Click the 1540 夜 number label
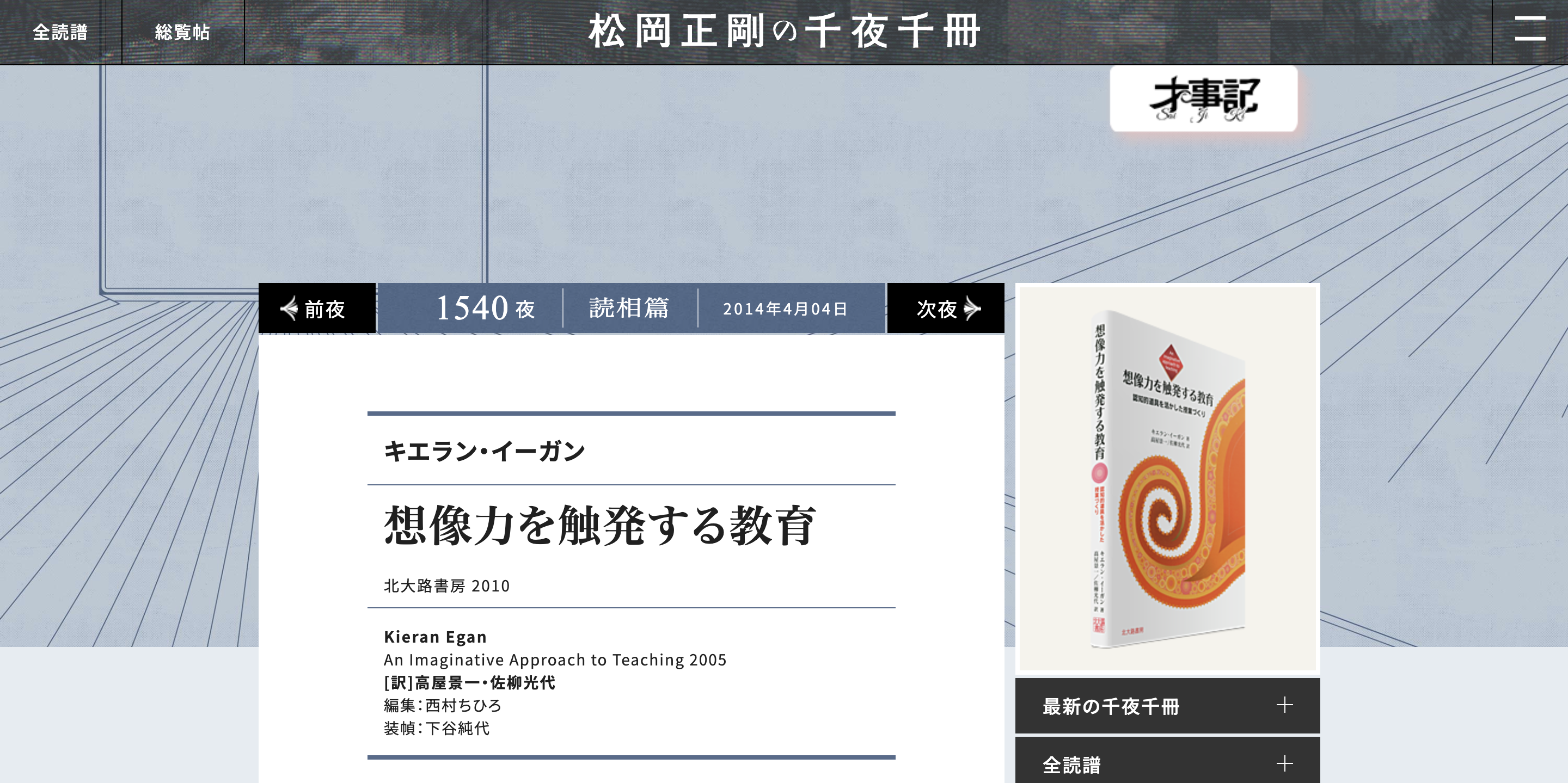Image resolution: width=1568 pixels, height=783 pixels. coord(485,308)
